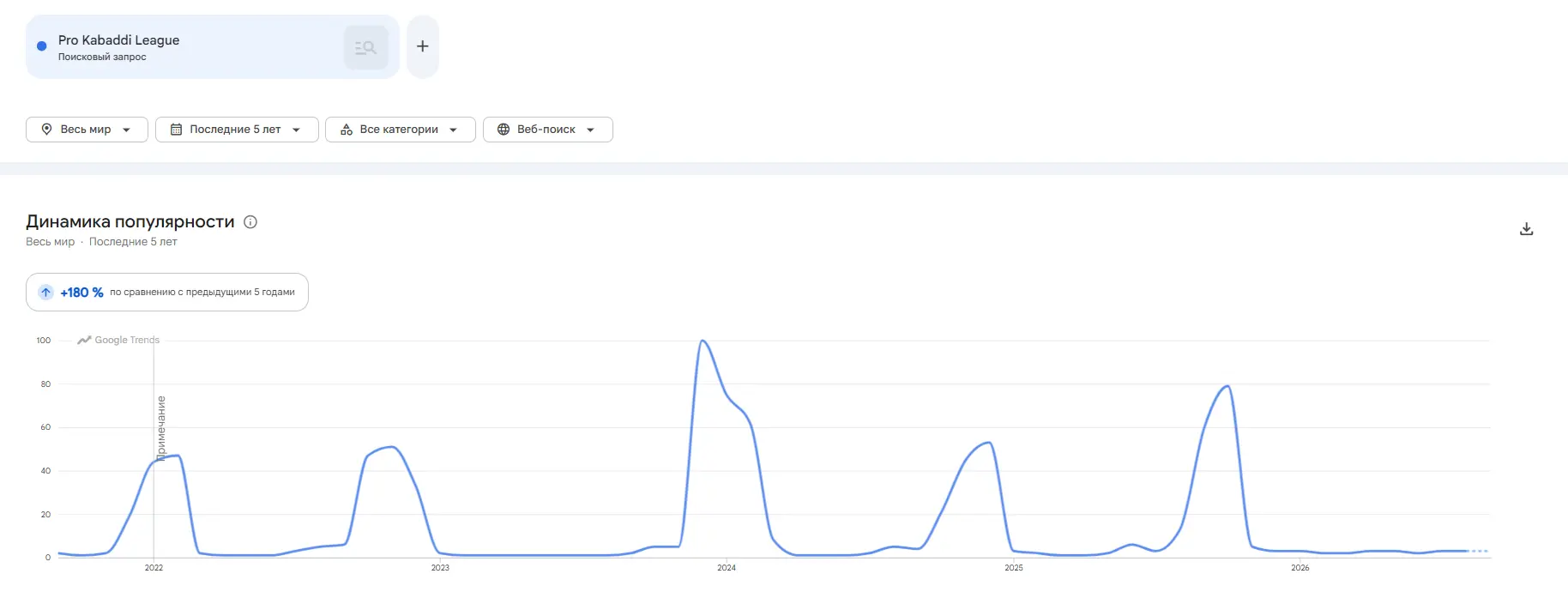Click the Примечание note marker on the chart

(x=160, y=428)
